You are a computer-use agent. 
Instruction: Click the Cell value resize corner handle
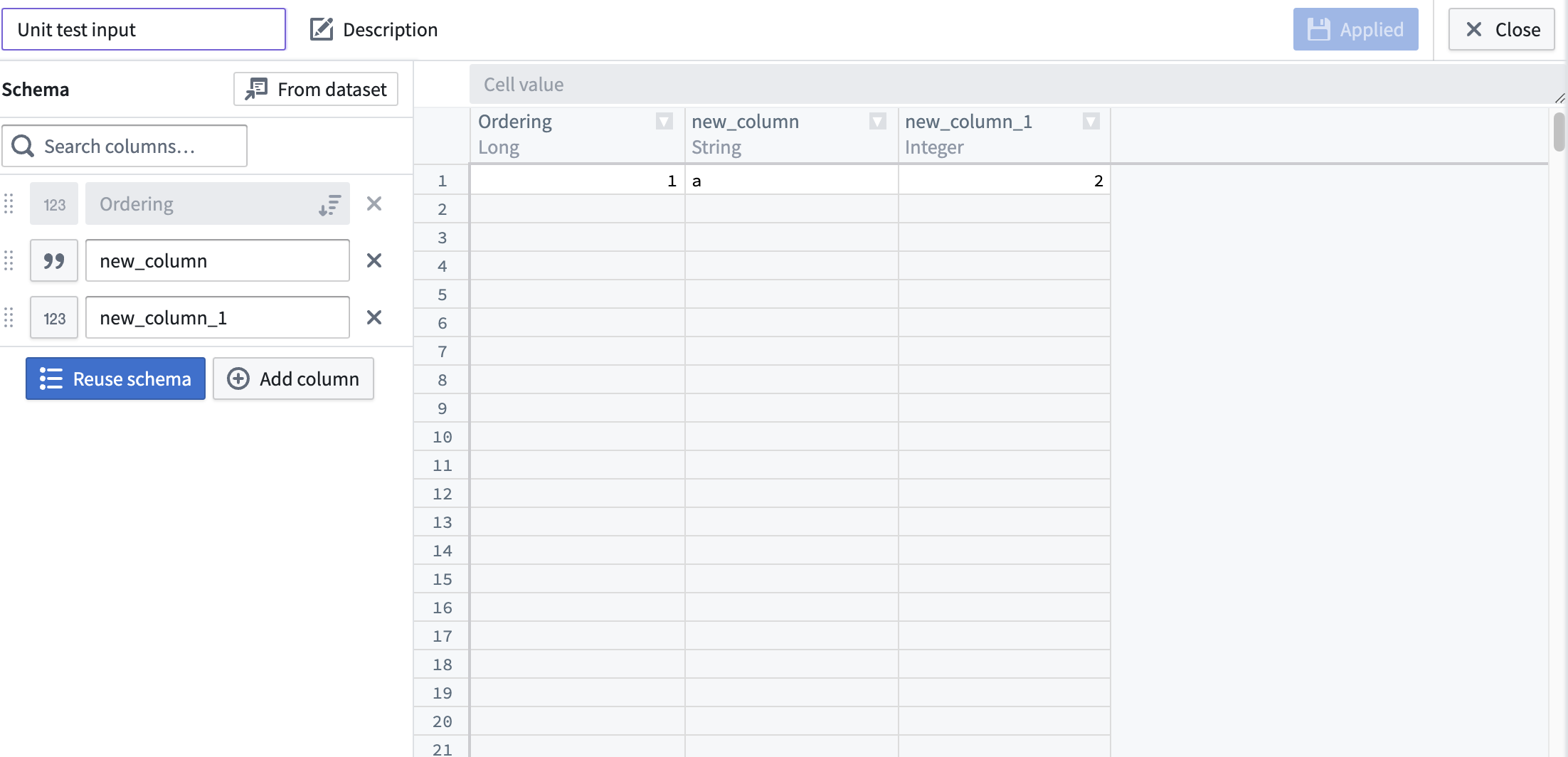[x=1559, y=98]
